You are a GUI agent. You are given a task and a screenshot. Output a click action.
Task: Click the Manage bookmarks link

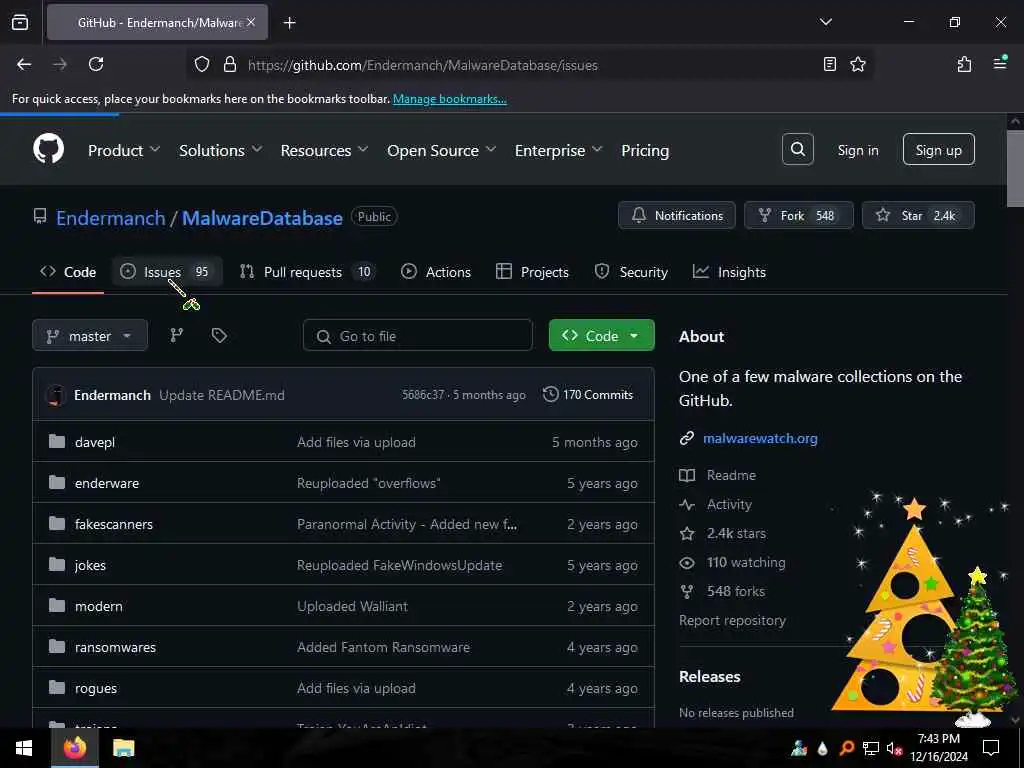(449, 99)
